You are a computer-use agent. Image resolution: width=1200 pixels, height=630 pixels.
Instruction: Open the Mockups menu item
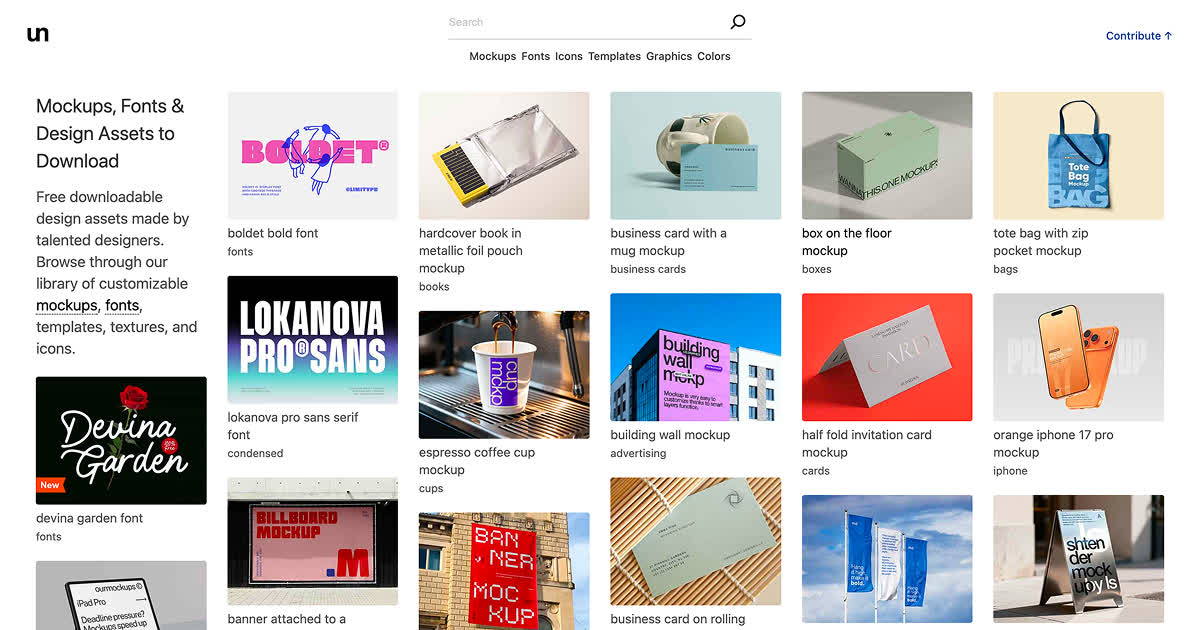pyautogui.click(x=493, y=57)
